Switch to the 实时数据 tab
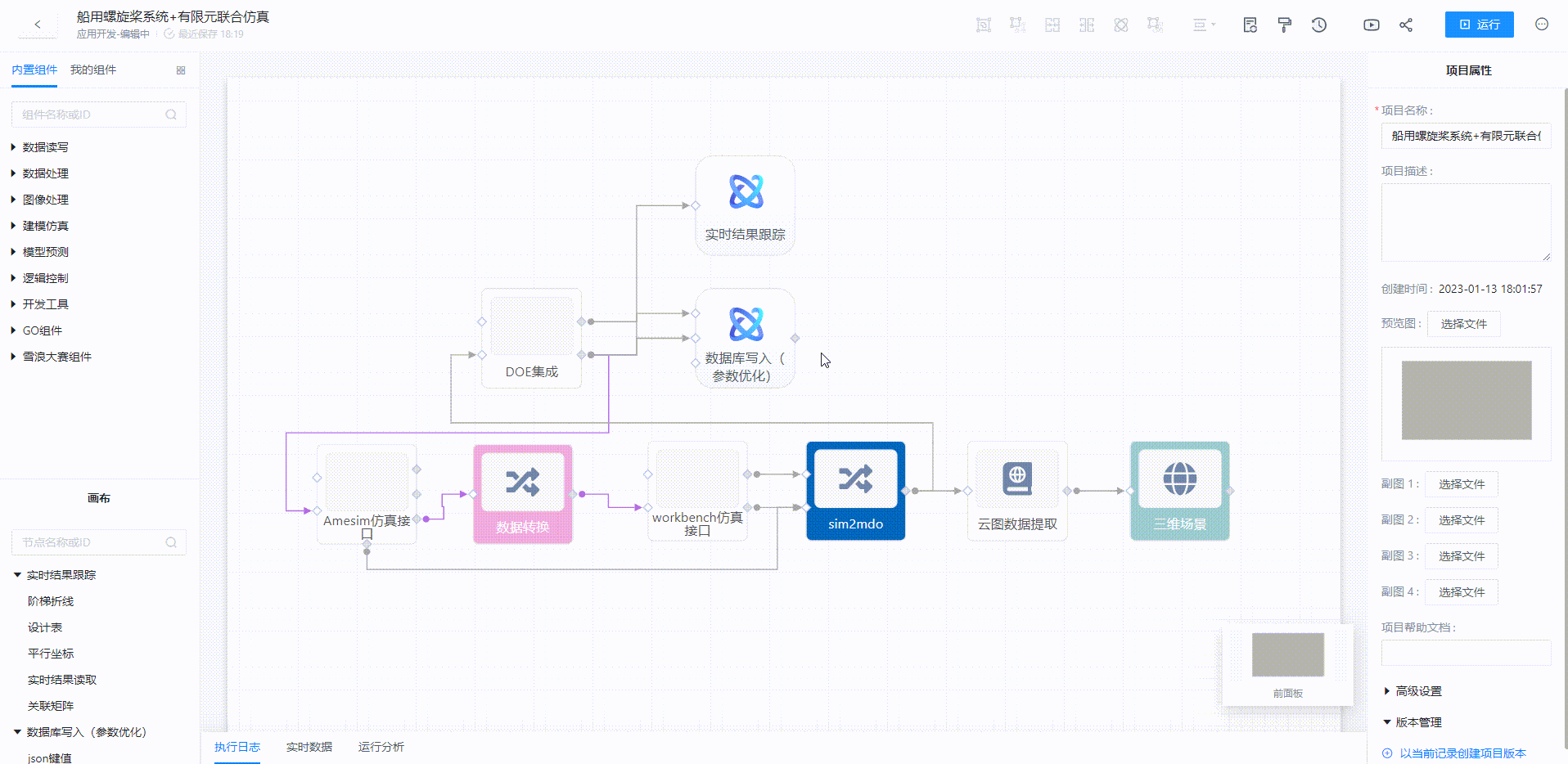 309,747
